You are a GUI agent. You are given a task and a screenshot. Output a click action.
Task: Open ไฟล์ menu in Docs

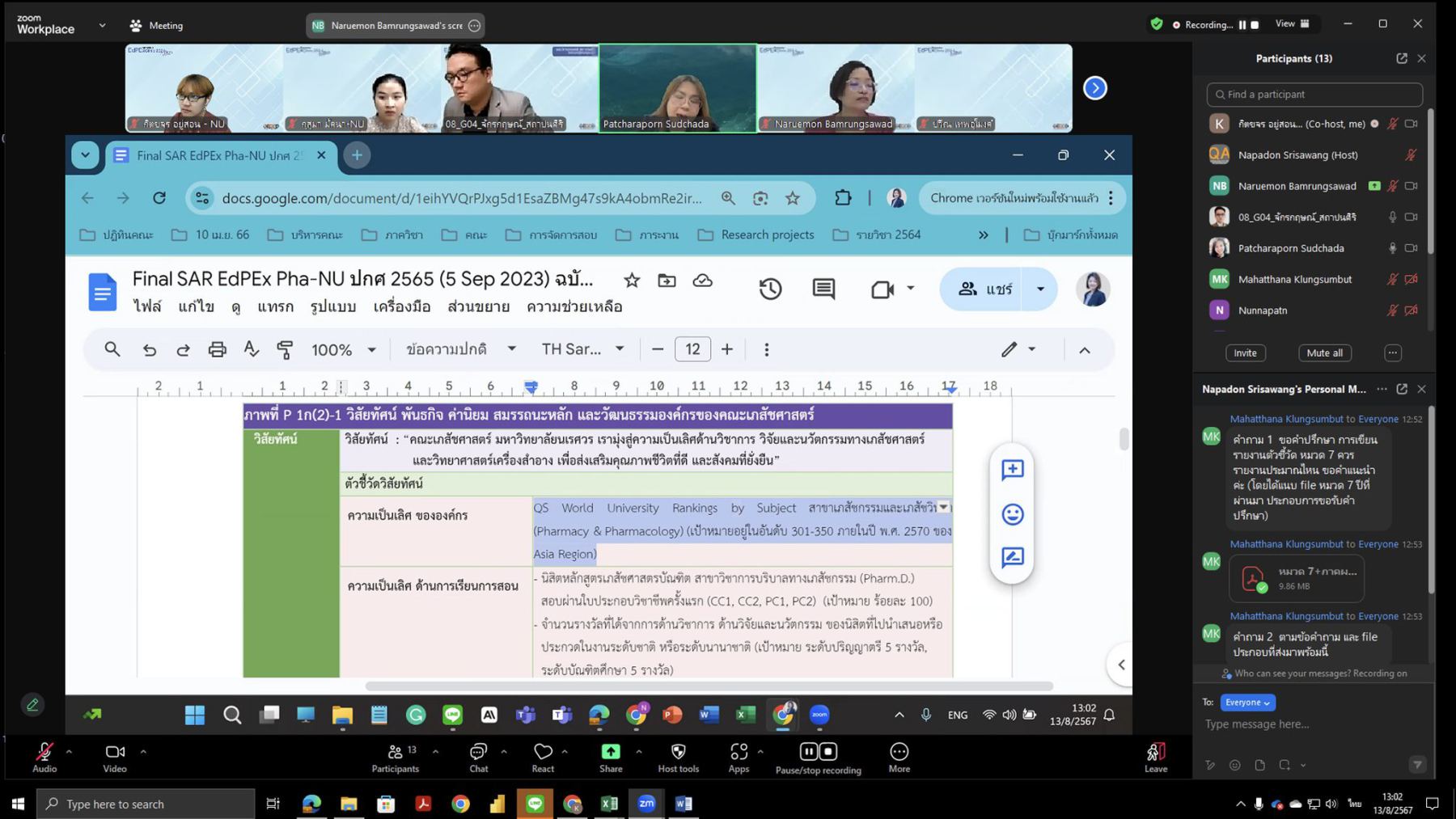pos(147,306)
